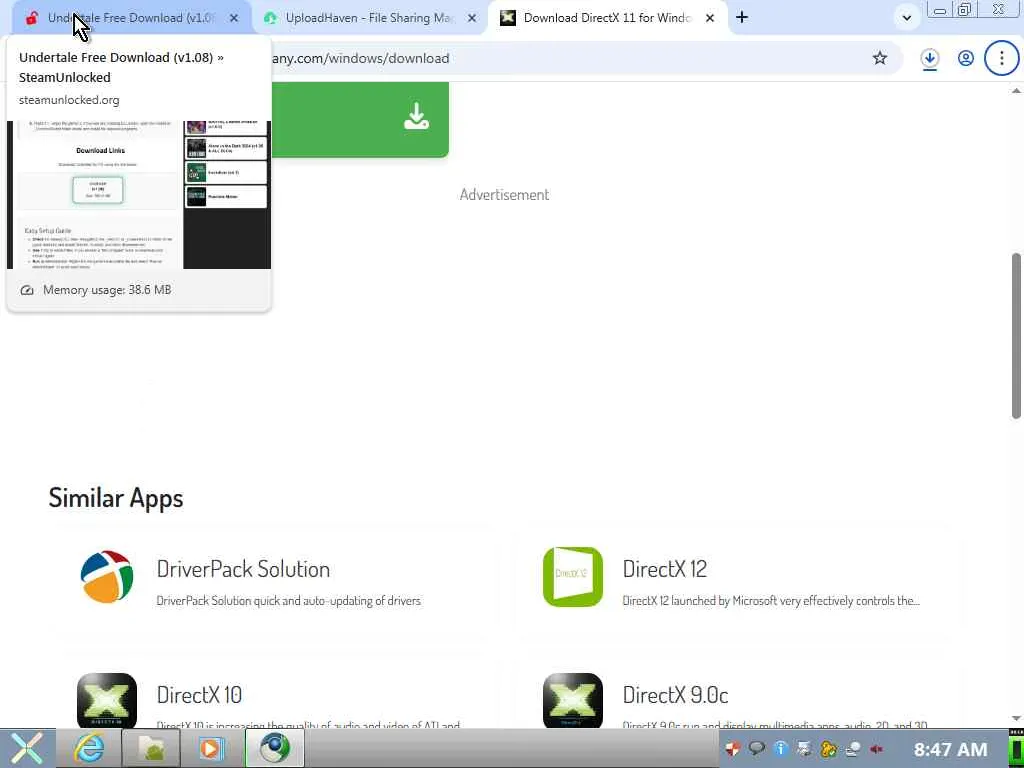Screen dimensions: 1024x768
Task: Click the DirectX 9.0c logo icon
Action: tap(573, 701)
